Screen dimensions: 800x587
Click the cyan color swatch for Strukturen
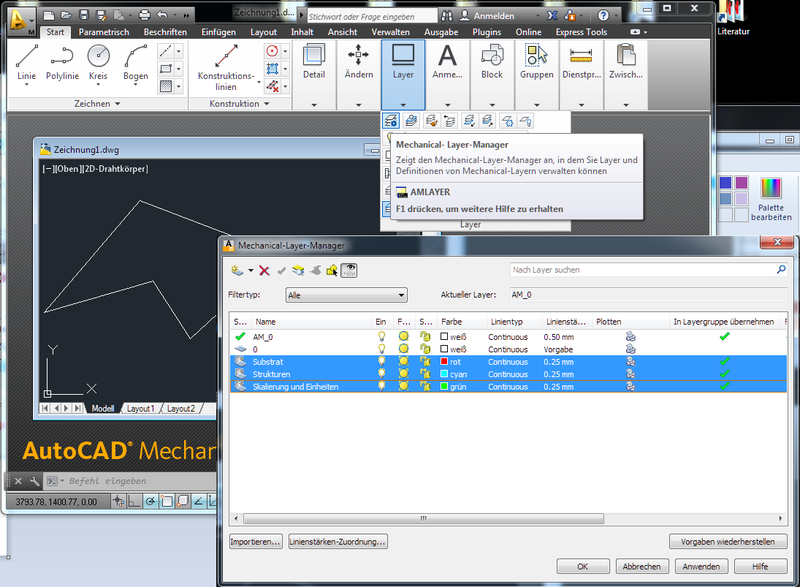tap(444, 374)
